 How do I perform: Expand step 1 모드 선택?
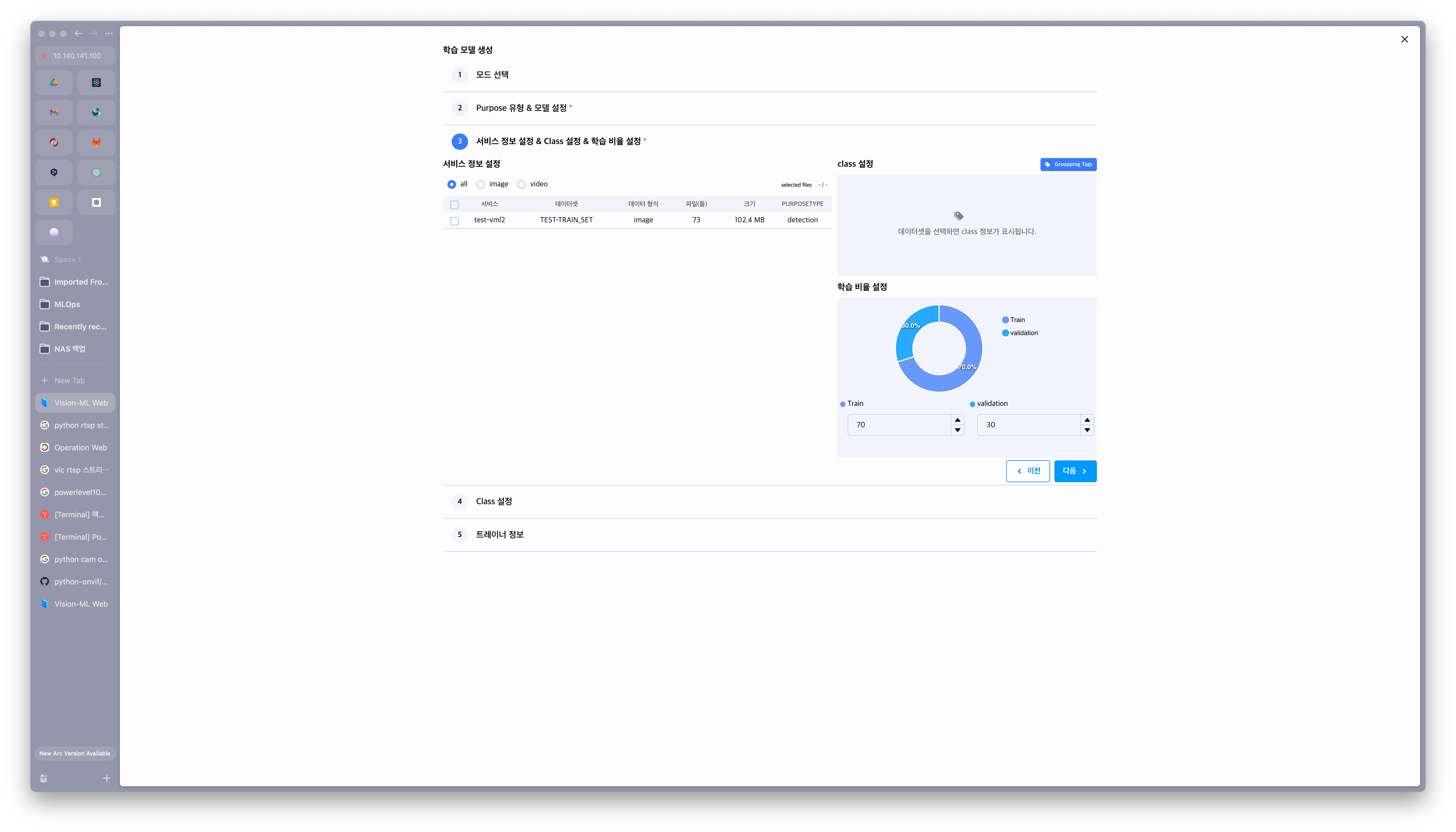pos(769,75)
